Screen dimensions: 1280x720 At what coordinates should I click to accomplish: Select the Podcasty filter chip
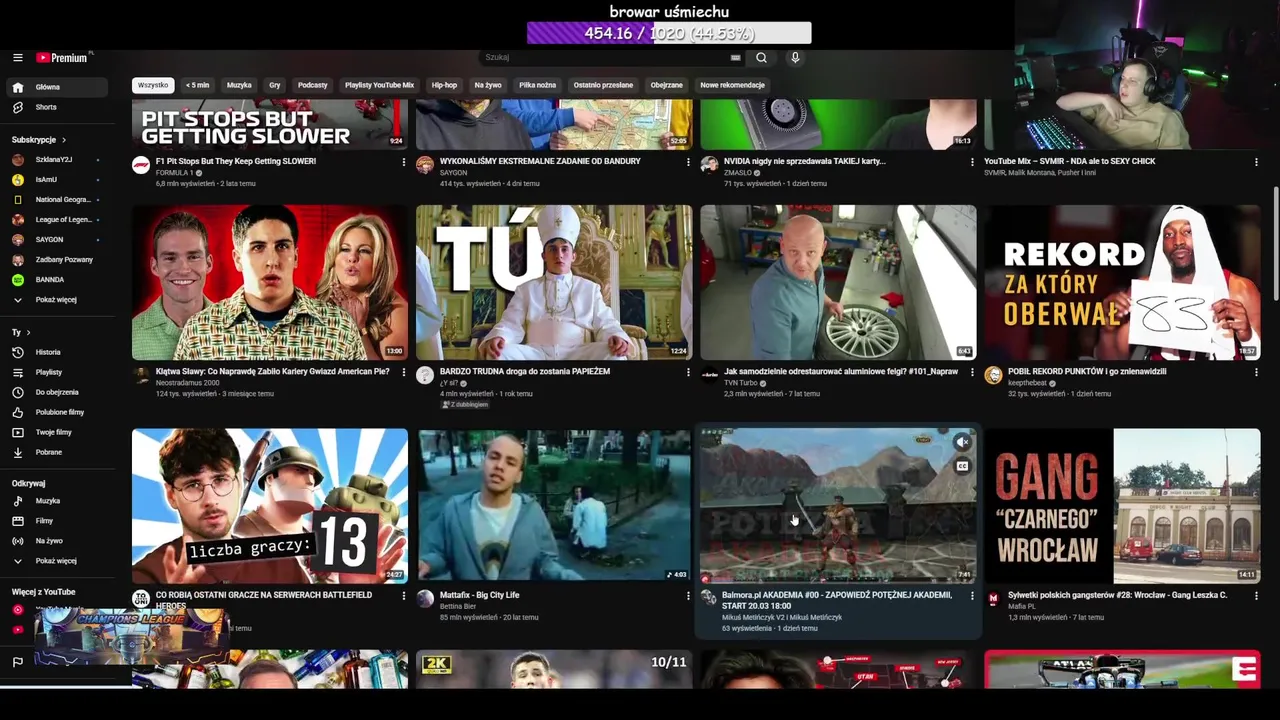313,85
